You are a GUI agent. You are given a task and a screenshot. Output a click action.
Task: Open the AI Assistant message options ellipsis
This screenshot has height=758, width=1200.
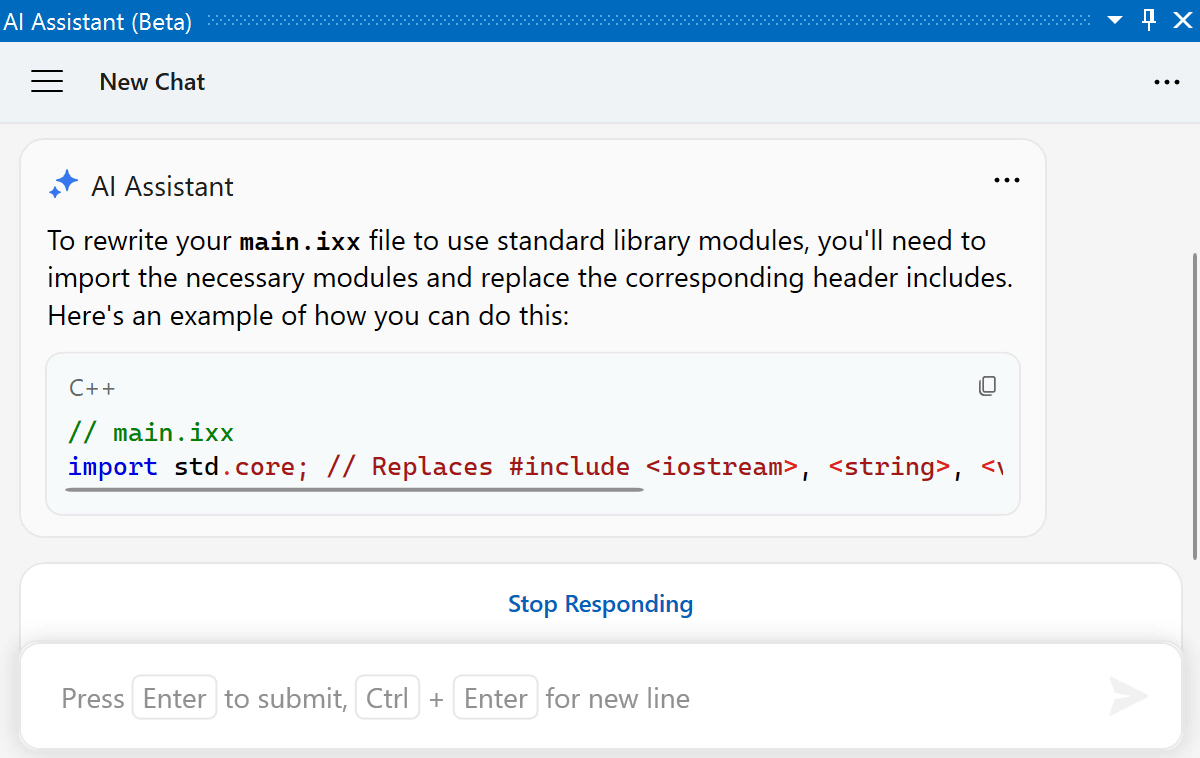[1006, 180]
